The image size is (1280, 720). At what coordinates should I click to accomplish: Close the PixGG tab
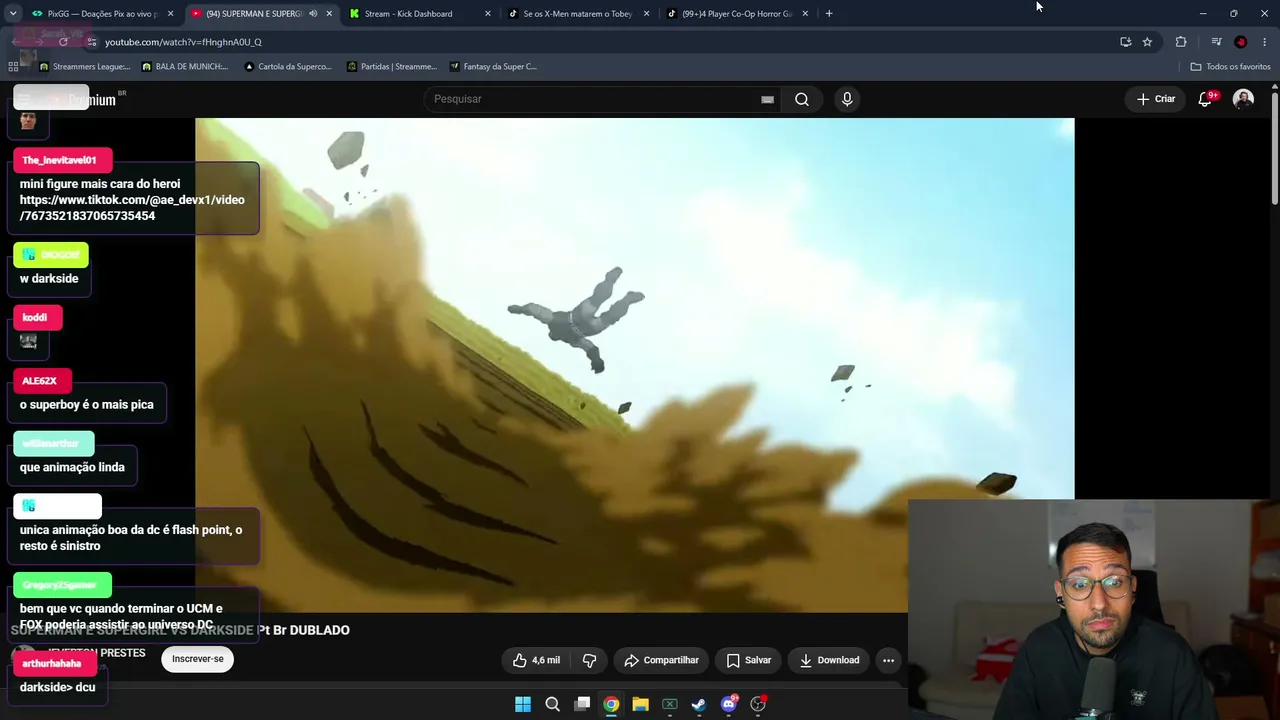pos(170,14)
